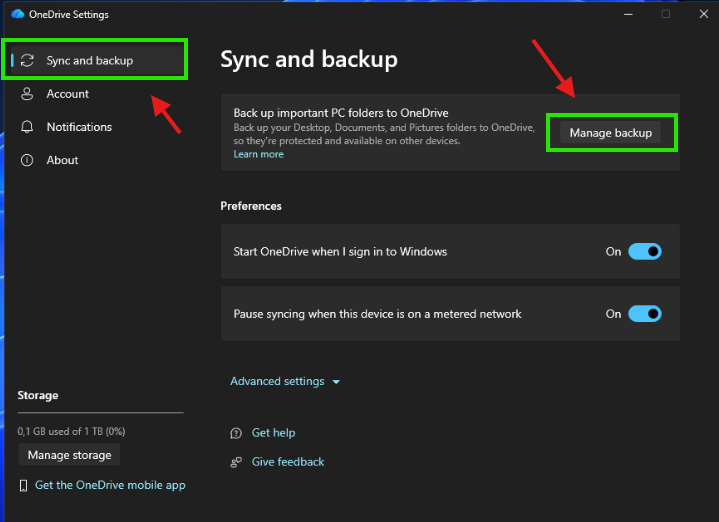Click the OneDrive cloud icon in title bar
This screenshot has width=719, height=522.
[x=17, y=15]
